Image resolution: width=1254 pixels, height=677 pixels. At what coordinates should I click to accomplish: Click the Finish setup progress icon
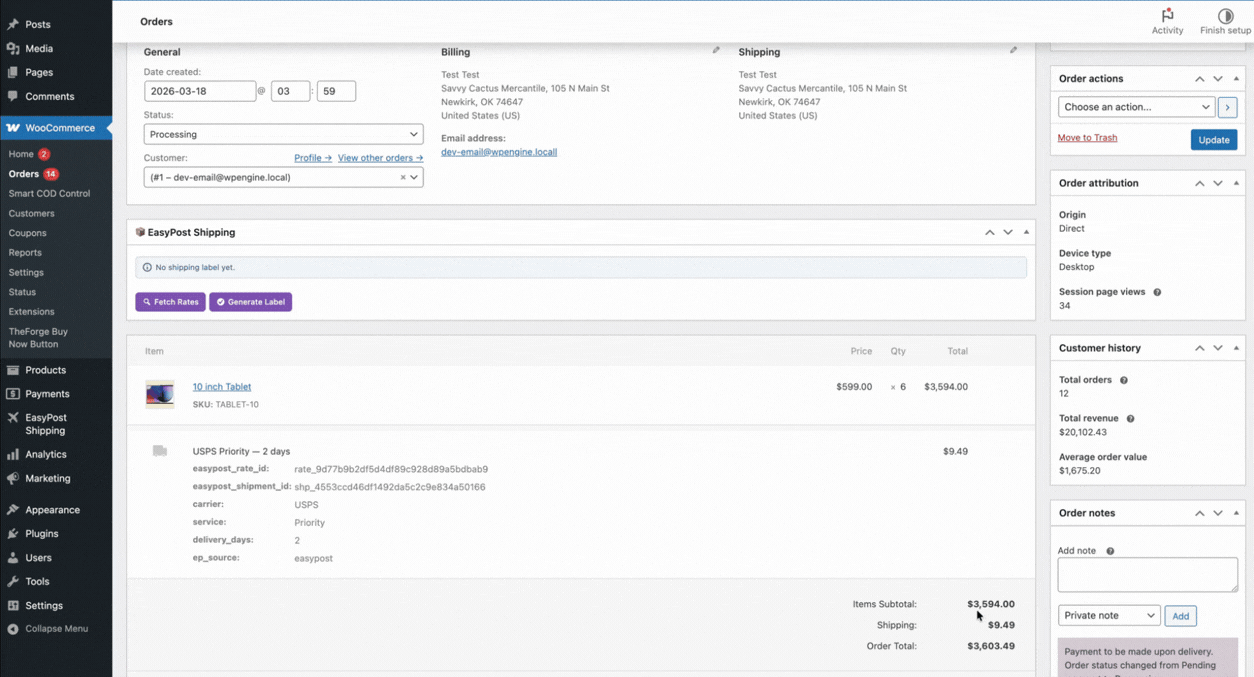pos(1225,14)
